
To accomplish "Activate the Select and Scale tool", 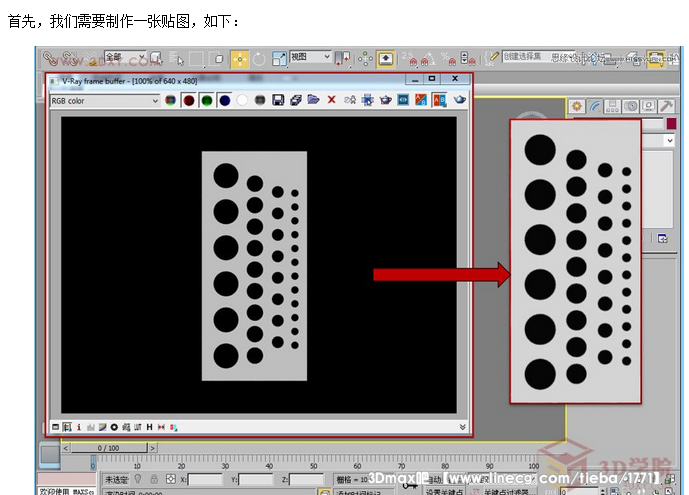I will pos(279,59).
